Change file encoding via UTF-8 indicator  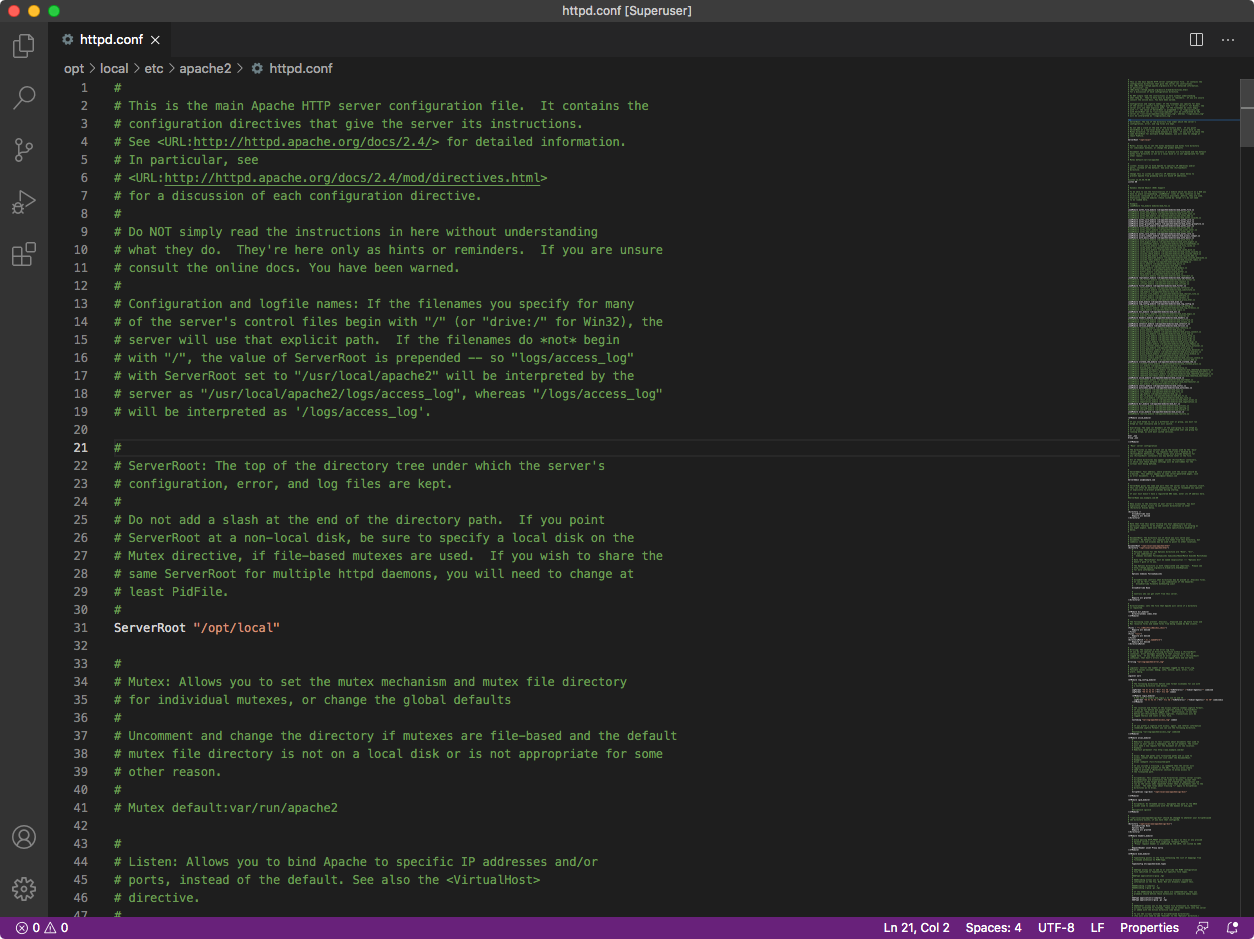[x=1056, y=928]
